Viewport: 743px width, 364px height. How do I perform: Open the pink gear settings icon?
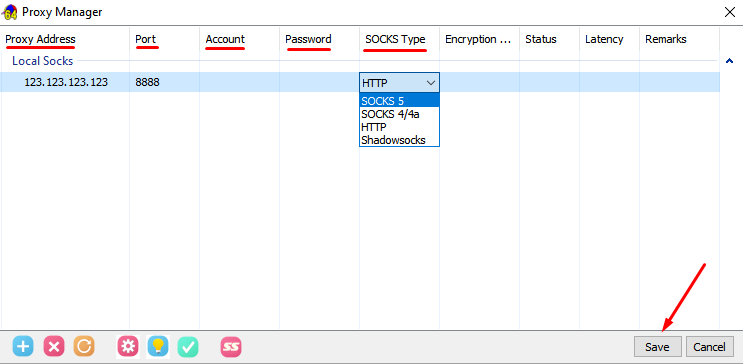coord(128,347)
